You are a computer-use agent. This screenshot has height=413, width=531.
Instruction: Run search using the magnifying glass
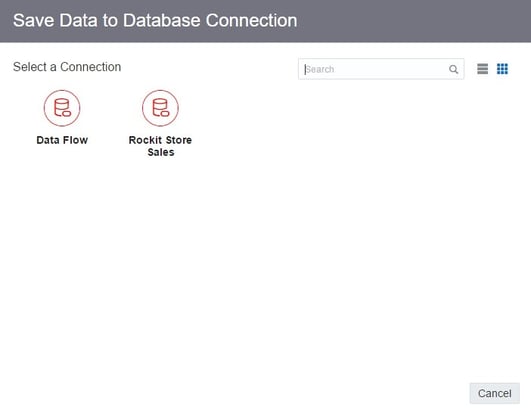453,69
